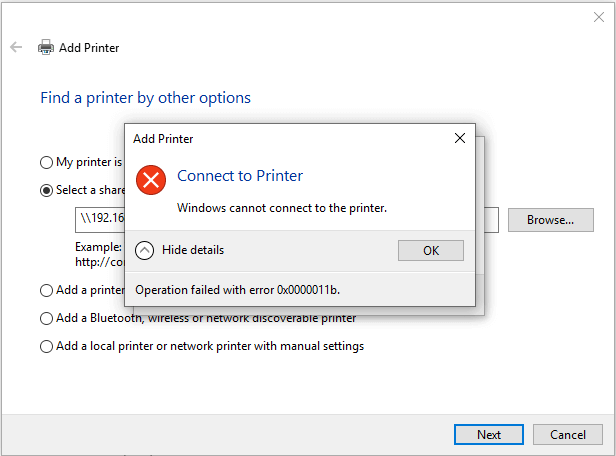
Task: Click the "Find a printer by other options" heading
Action: pyautogui.click(x=145, y=98)
